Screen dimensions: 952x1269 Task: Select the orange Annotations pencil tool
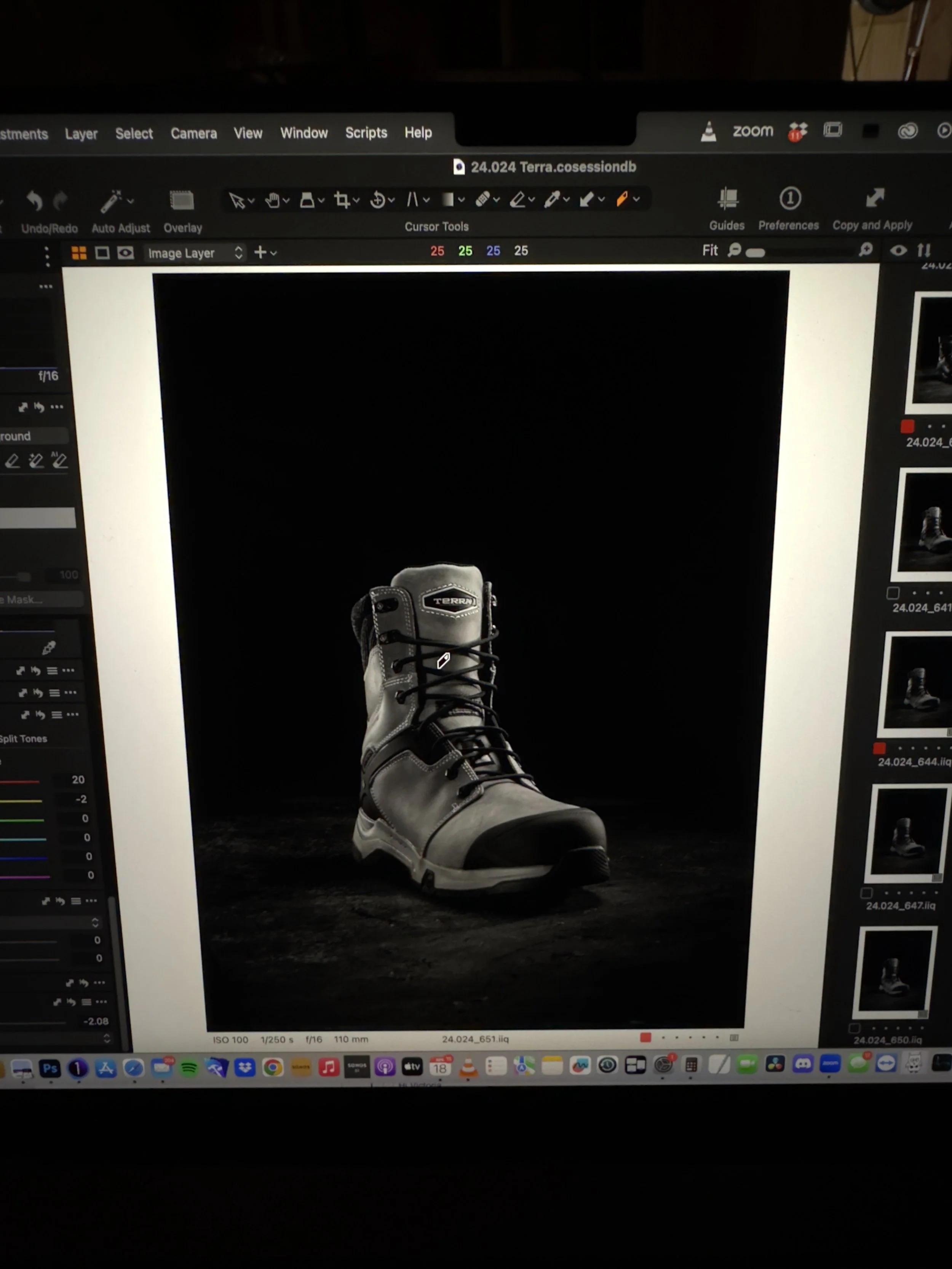click(x=622, y=199)
